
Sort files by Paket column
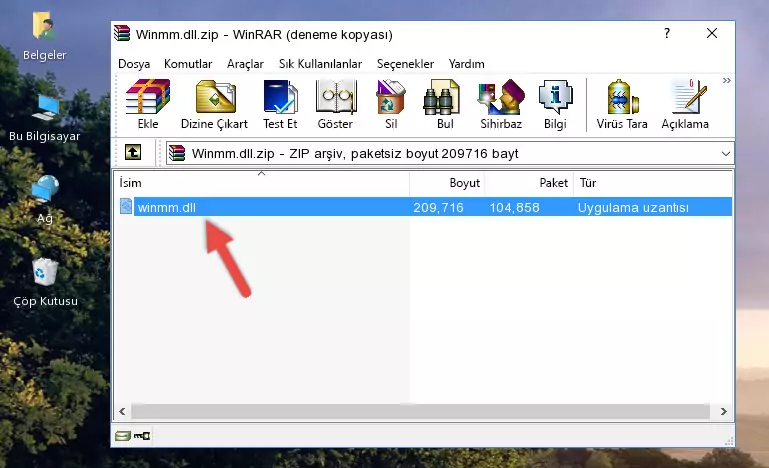click(x=529, y=182)
